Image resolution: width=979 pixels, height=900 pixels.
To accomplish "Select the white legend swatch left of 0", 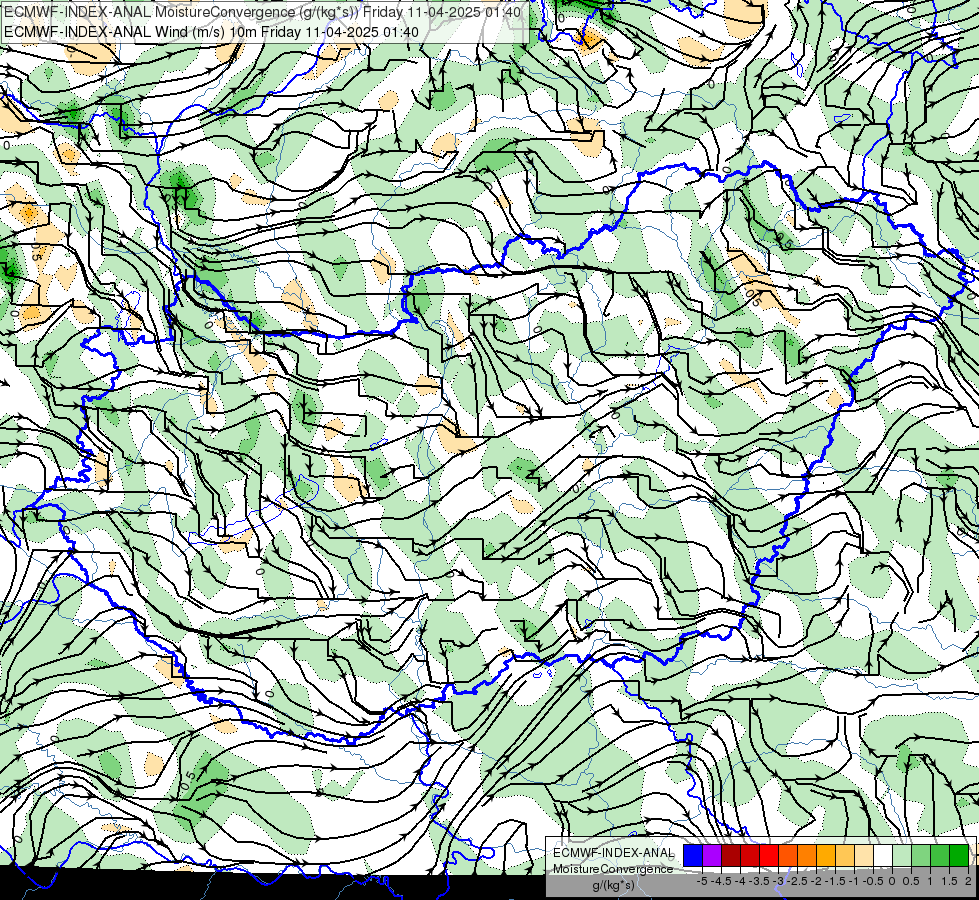I will [883, 855].
